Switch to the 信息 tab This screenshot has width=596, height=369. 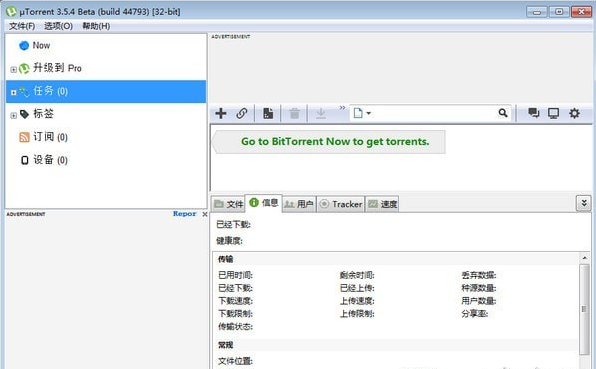[x=263, y=203]
